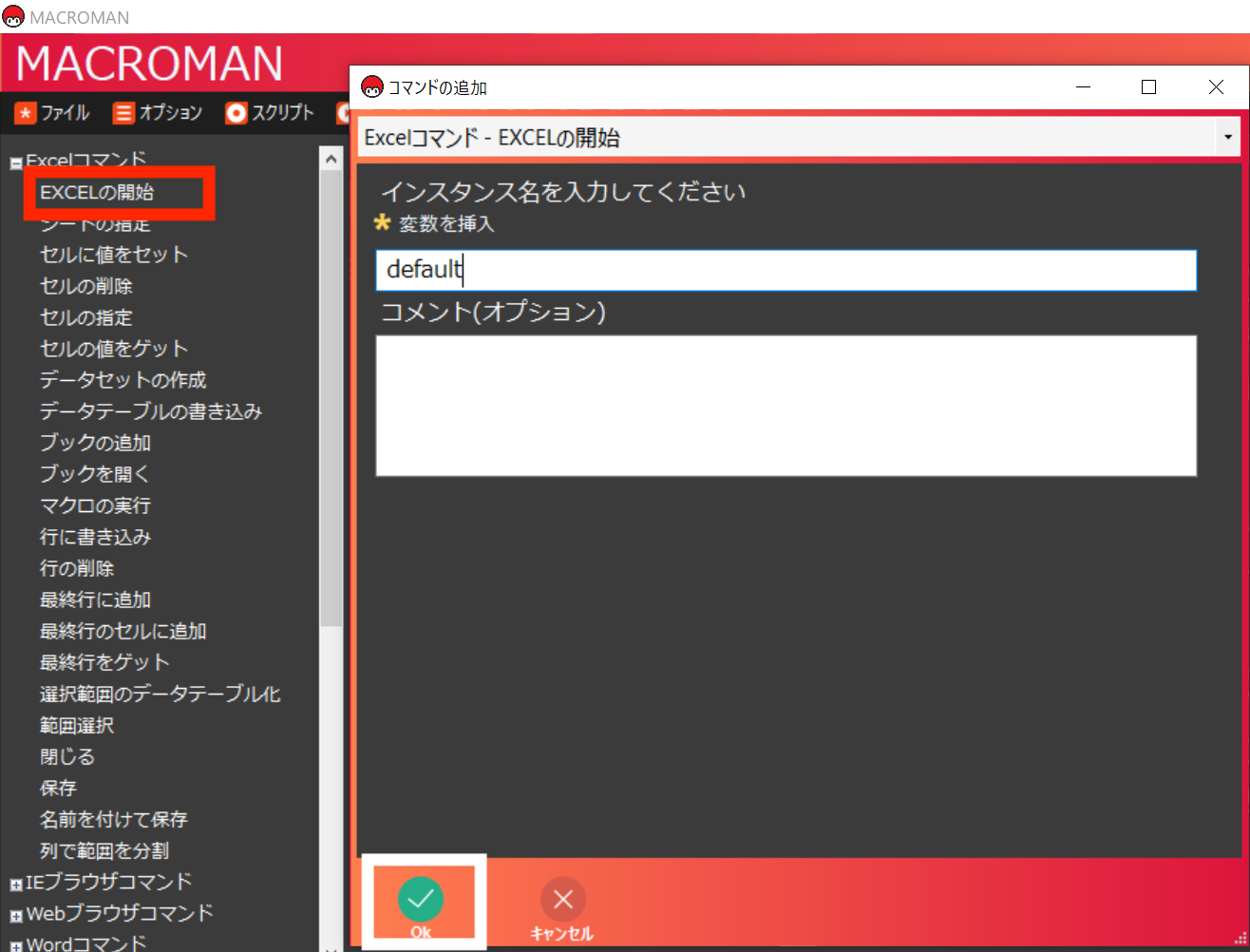Open the ファイル menu in toolbar
Image resolution: width=1250 pixels, height=952 pixels.
pos(52,113)
